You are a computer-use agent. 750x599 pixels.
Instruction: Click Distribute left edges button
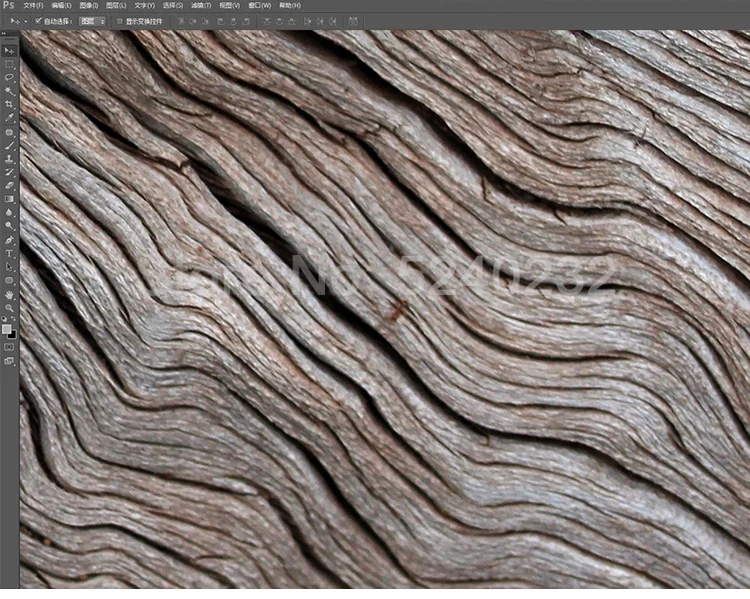coord(307,22)
